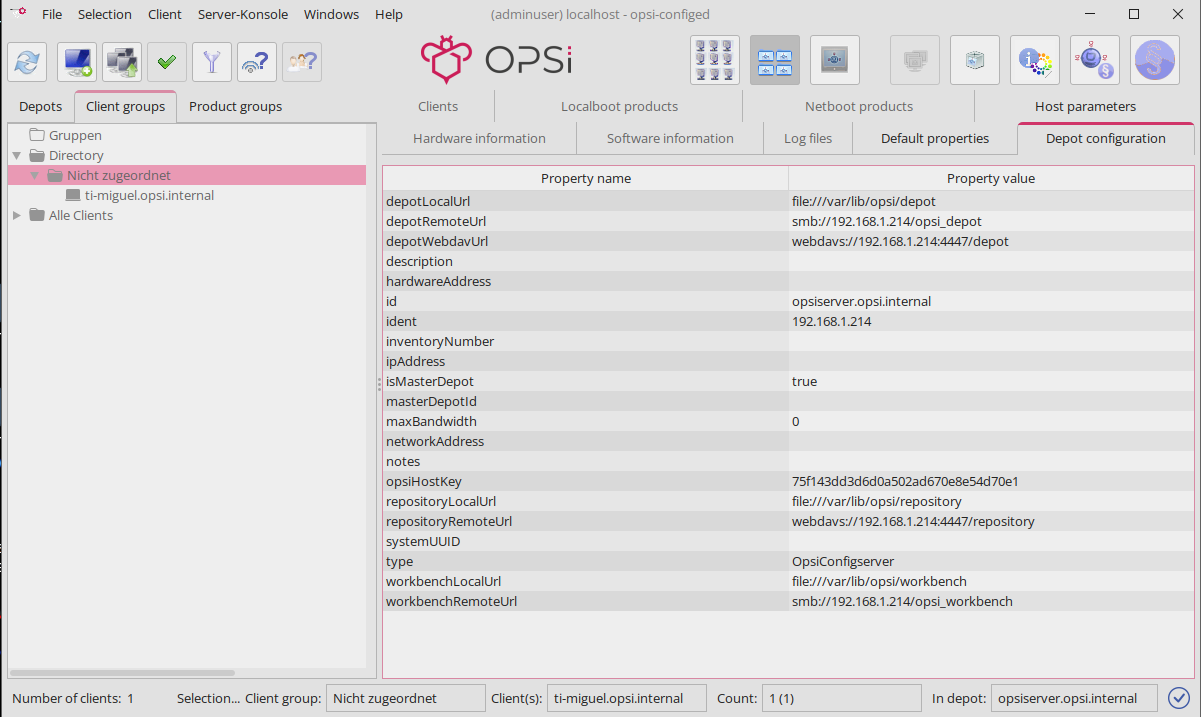Screen dimensions: 1201x717
Task: Open the Localboot products tab
Action: click(x=619, y=106)
